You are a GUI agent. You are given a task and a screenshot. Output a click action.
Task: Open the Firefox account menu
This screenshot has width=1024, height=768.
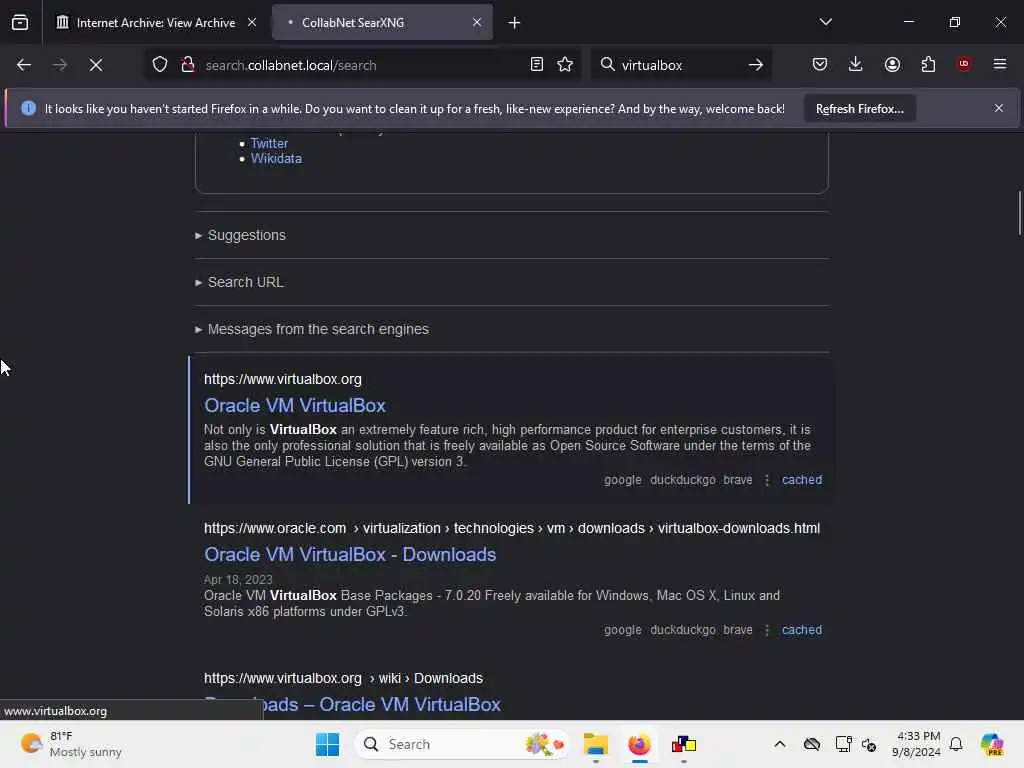(x=892, y=64)
